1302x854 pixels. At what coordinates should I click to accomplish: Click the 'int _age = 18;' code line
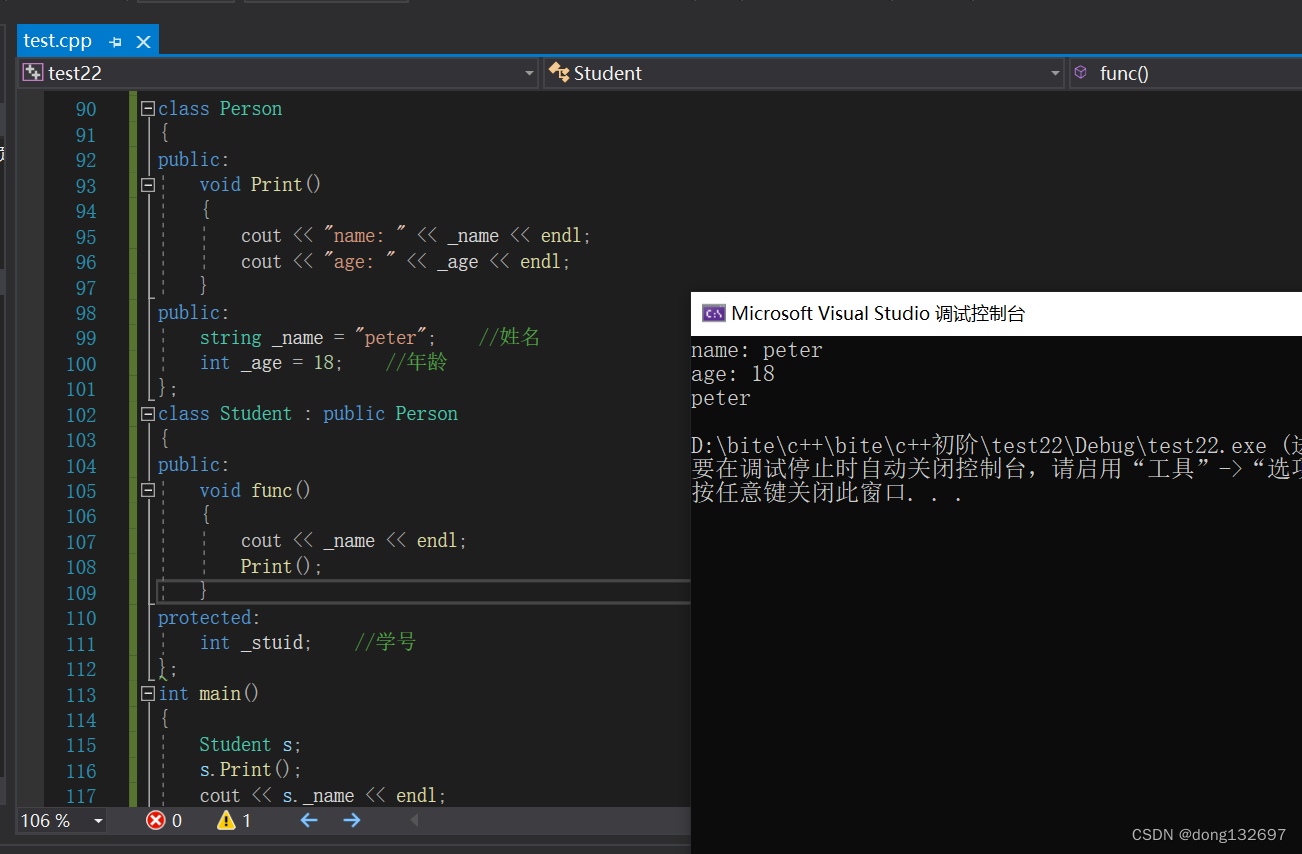pyautogui.click(x=271, y=363)
